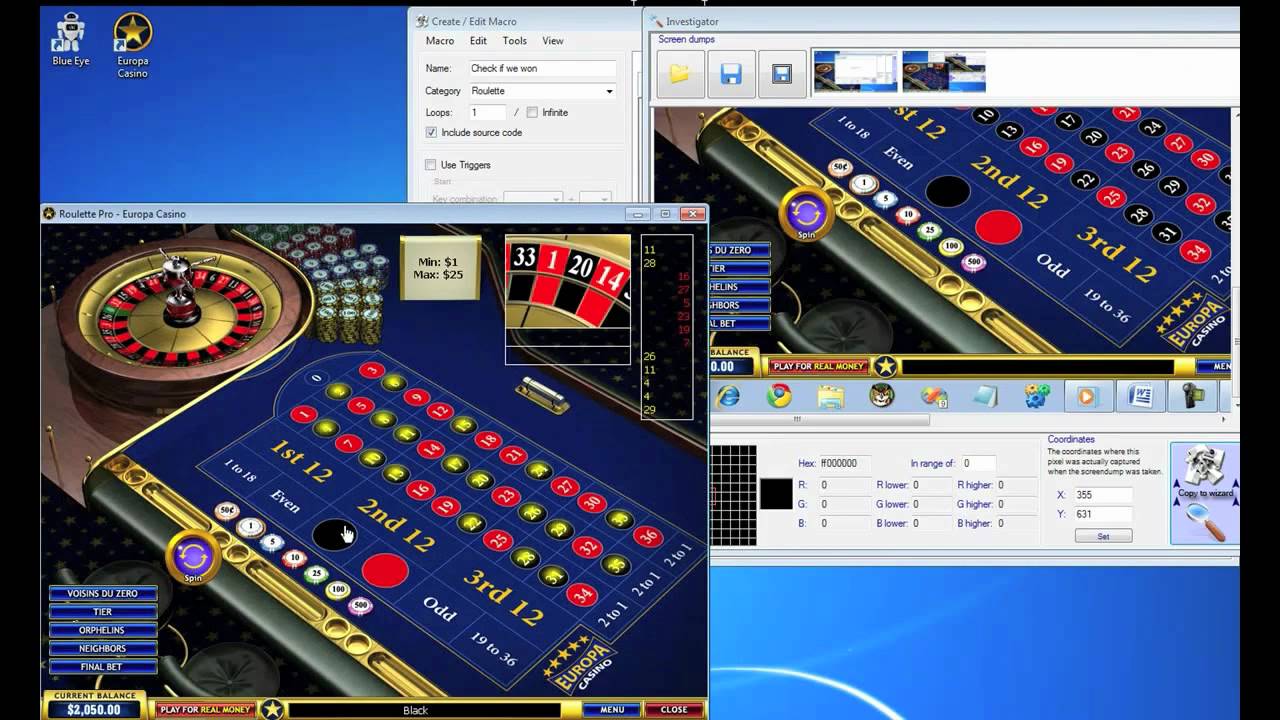The width and height of the screenshot is (1280, 720).
Task: Click the NEIGHBORS button in Roulette Pro window
Action: tap(103, 648)
